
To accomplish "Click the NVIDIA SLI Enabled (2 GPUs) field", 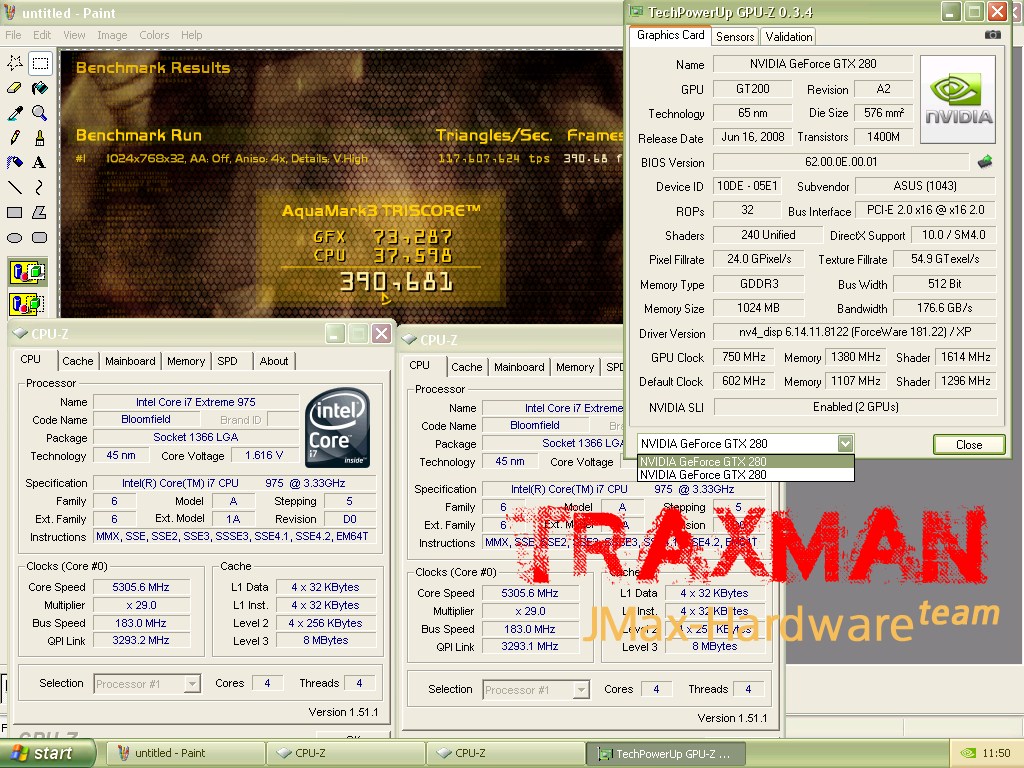I will [856, 407].
